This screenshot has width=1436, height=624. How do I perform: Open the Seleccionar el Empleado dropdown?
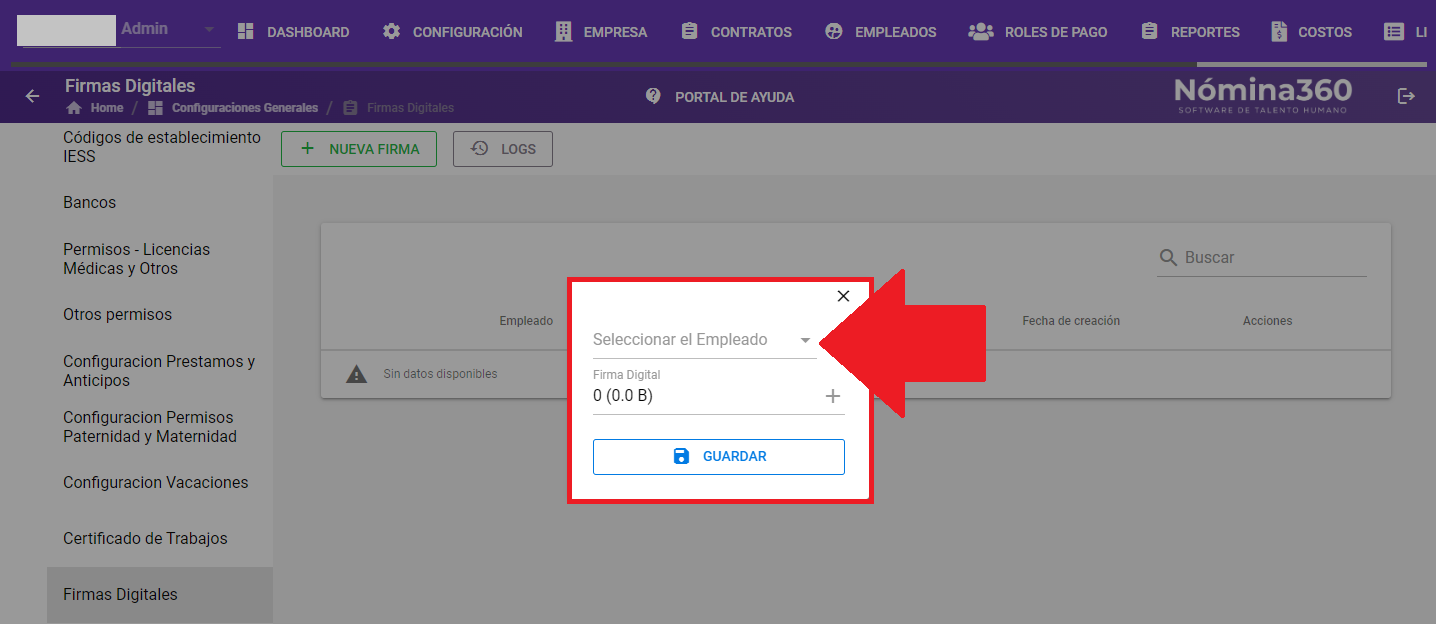705,340
